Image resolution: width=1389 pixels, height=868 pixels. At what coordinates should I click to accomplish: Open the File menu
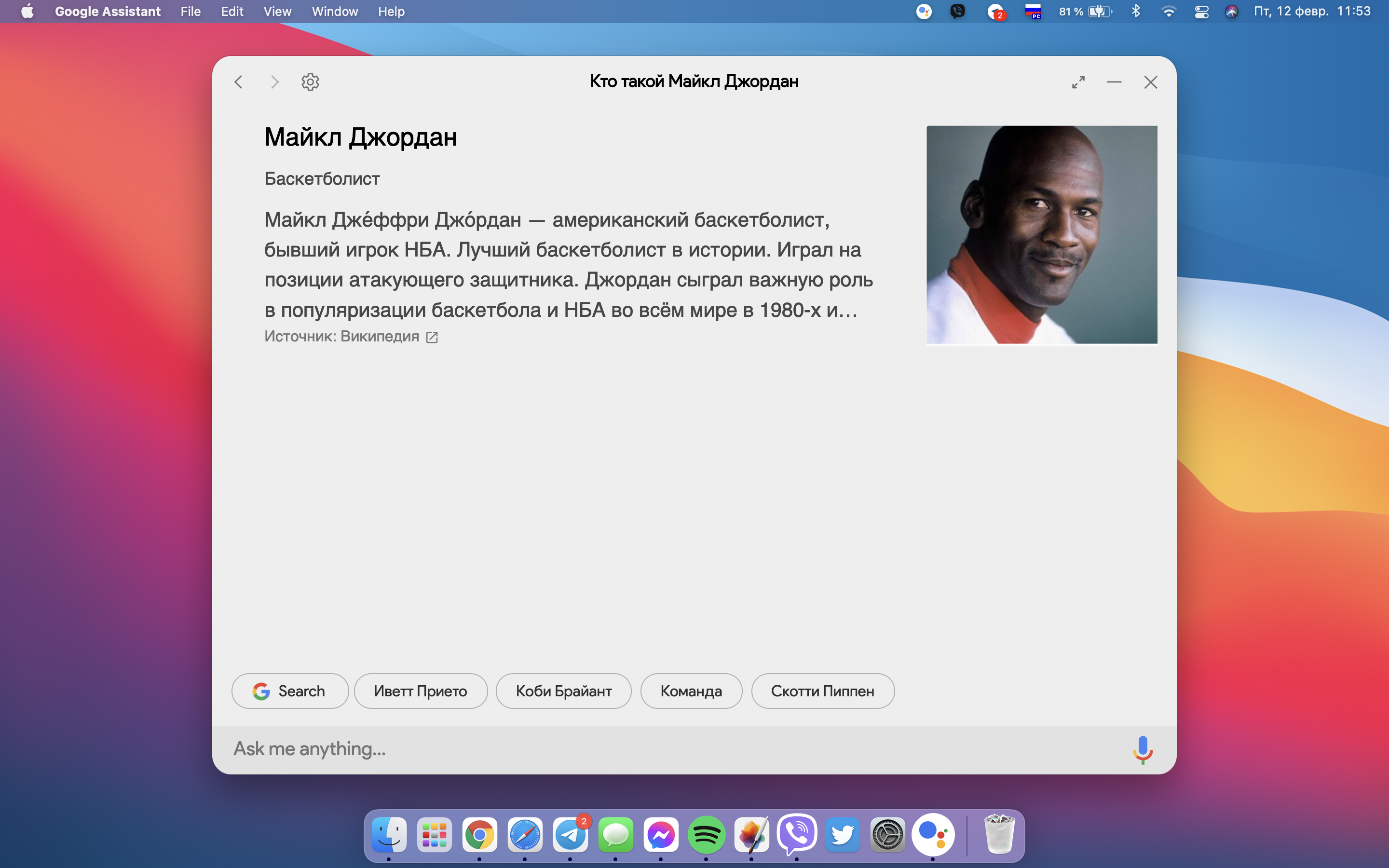click(190, 12)
